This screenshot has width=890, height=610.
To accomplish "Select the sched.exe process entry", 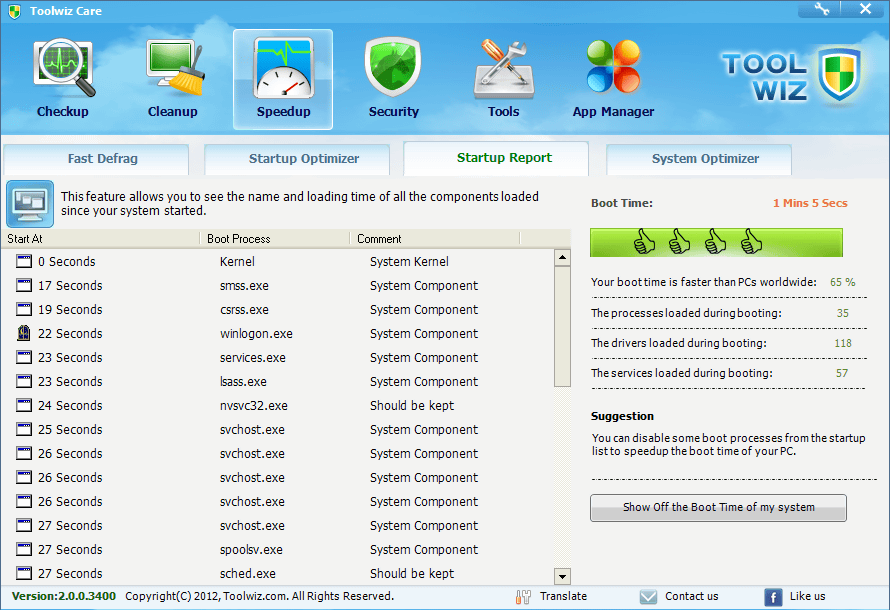I will (247, 574).
